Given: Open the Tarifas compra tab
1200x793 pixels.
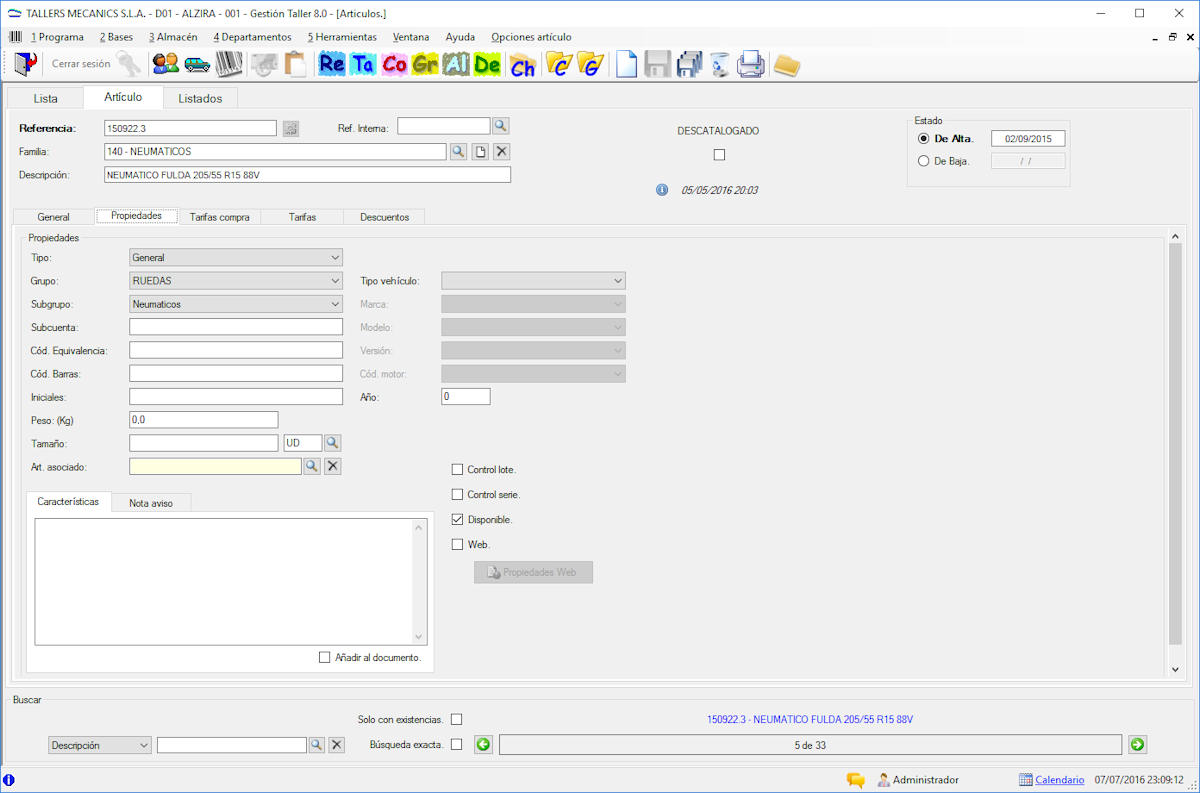Looking at the screenshot, I should pyautogui.click(x=219, y=217).
